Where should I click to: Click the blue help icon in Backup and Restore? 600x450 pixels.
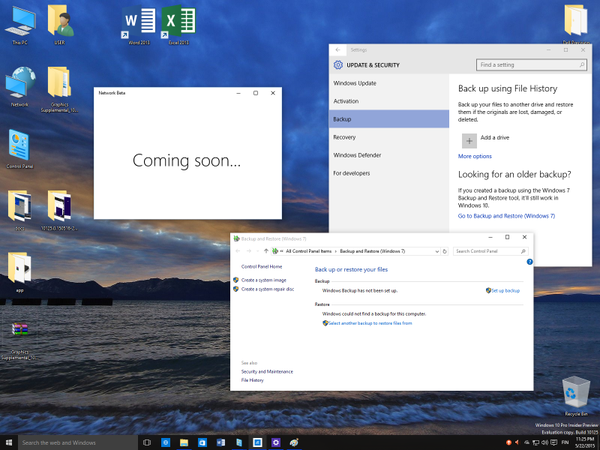coord(530,262)
